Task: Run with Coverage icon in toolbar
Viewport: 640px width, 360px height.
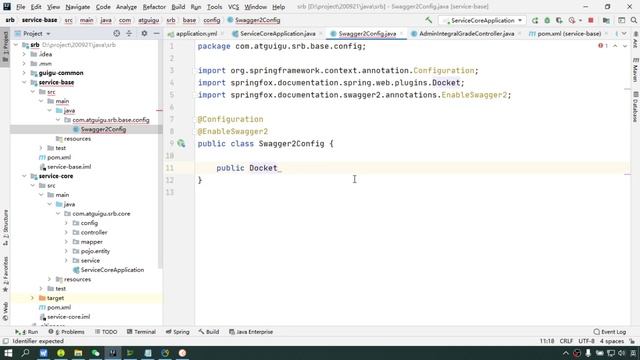Action: point(559,20)
